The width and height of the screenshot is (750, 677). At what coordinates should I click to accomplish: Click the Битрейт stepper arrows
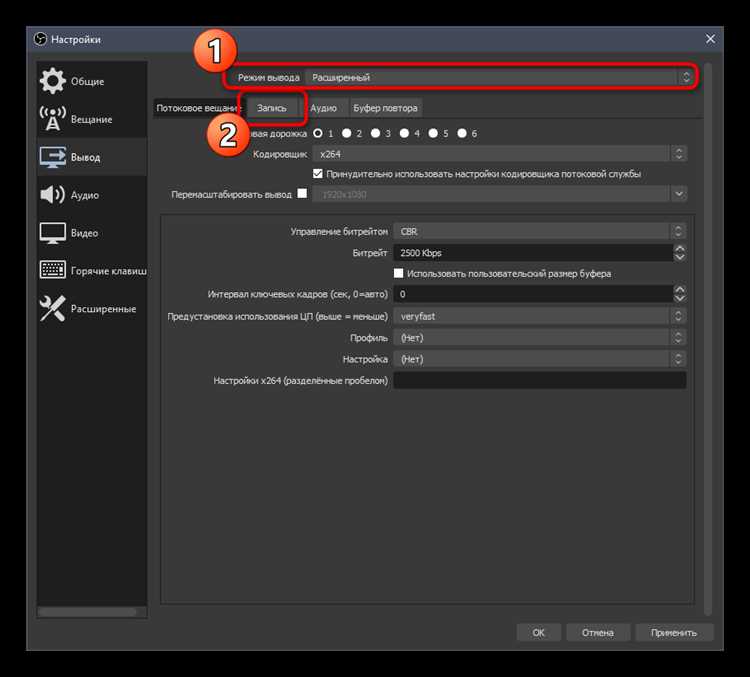click(x=679, y=253)
